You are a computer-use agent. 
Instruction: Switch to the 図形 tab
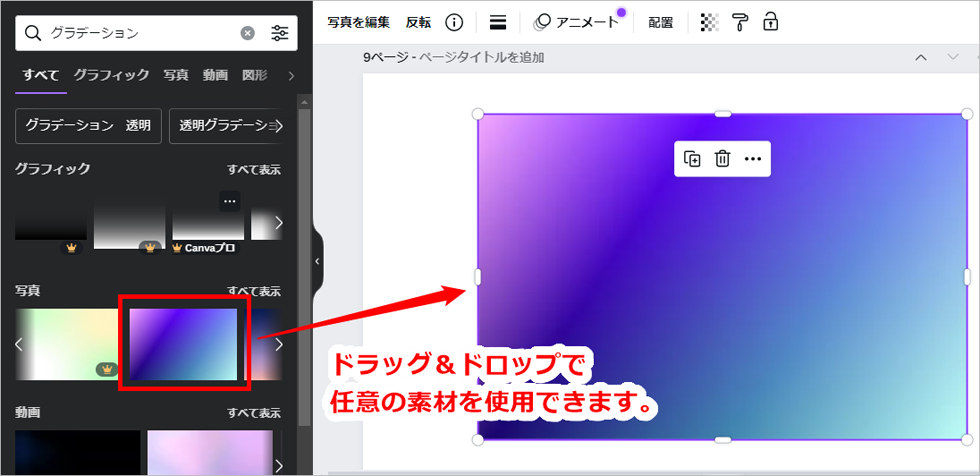click(254, 76)
